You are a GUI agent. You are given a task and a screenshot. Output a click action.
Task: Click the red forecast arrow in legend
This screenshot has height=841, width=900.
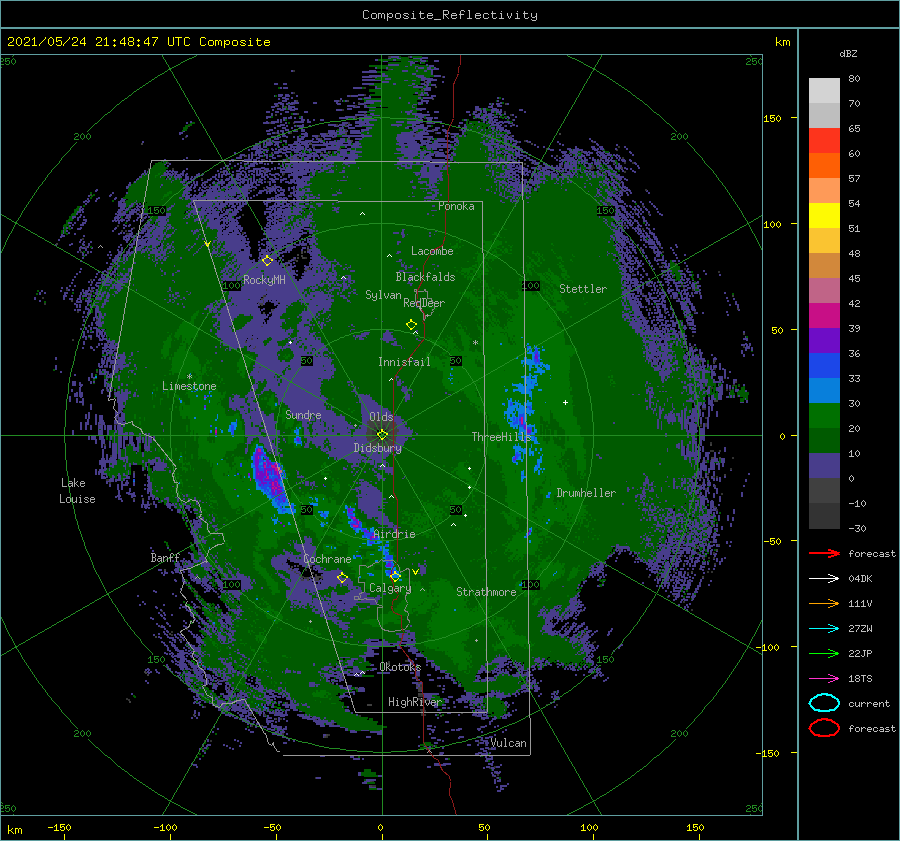(824, 553)
